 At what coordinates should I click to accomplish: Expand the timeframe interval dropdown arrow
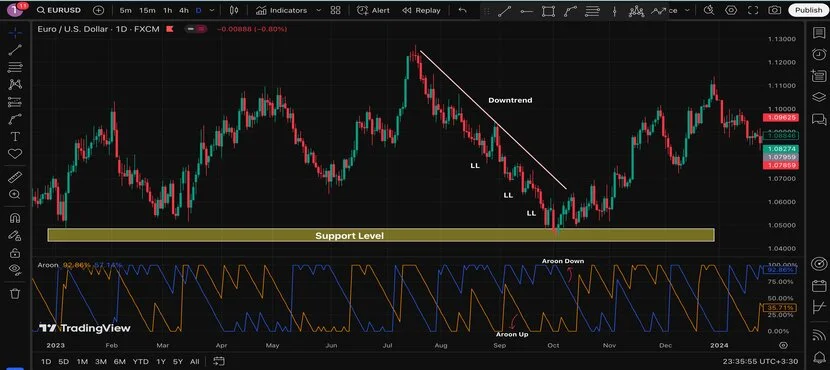pyautogui.click(x=212, y=10)
